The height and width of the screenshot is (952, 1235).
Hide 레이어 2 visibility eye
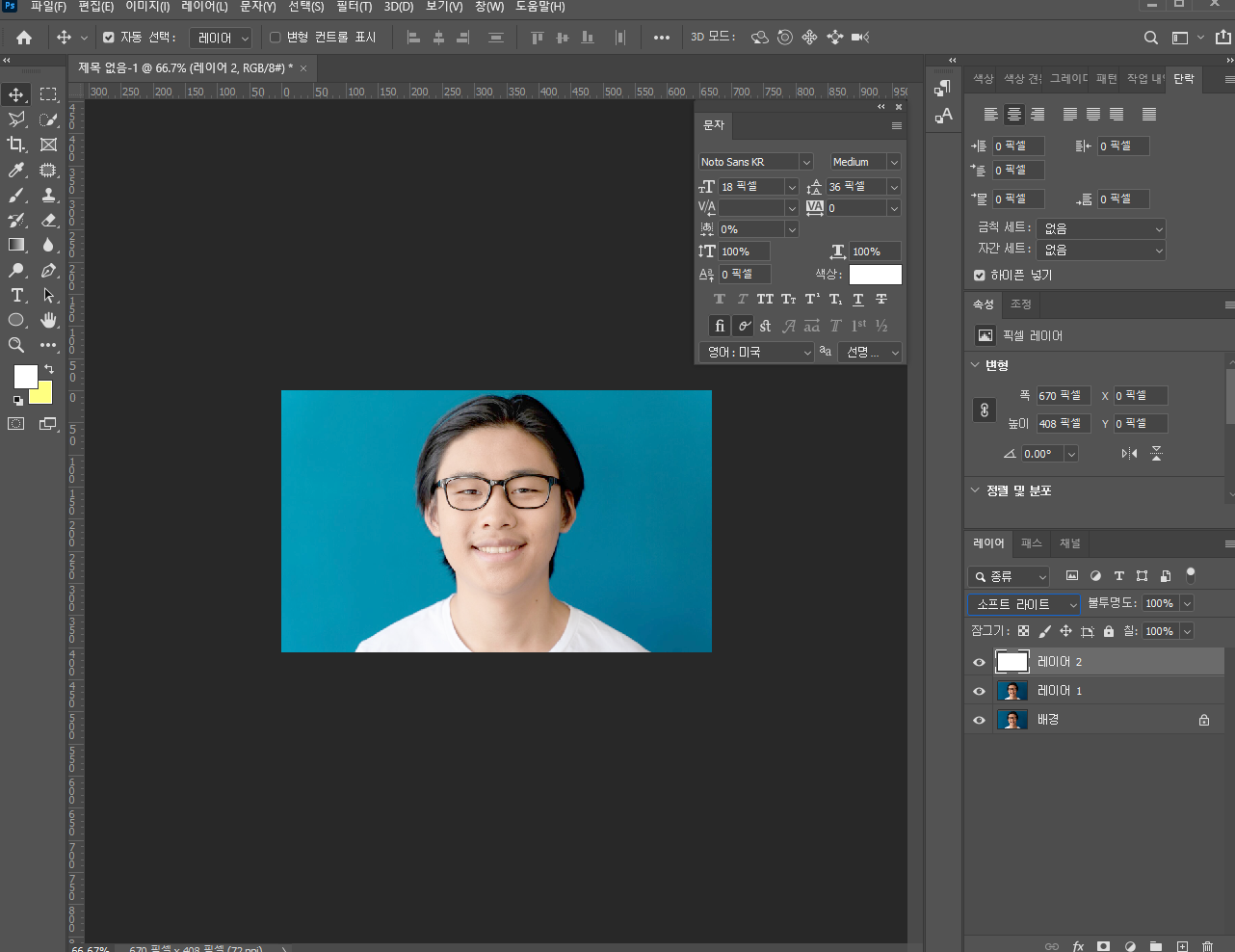coord(980,662)
